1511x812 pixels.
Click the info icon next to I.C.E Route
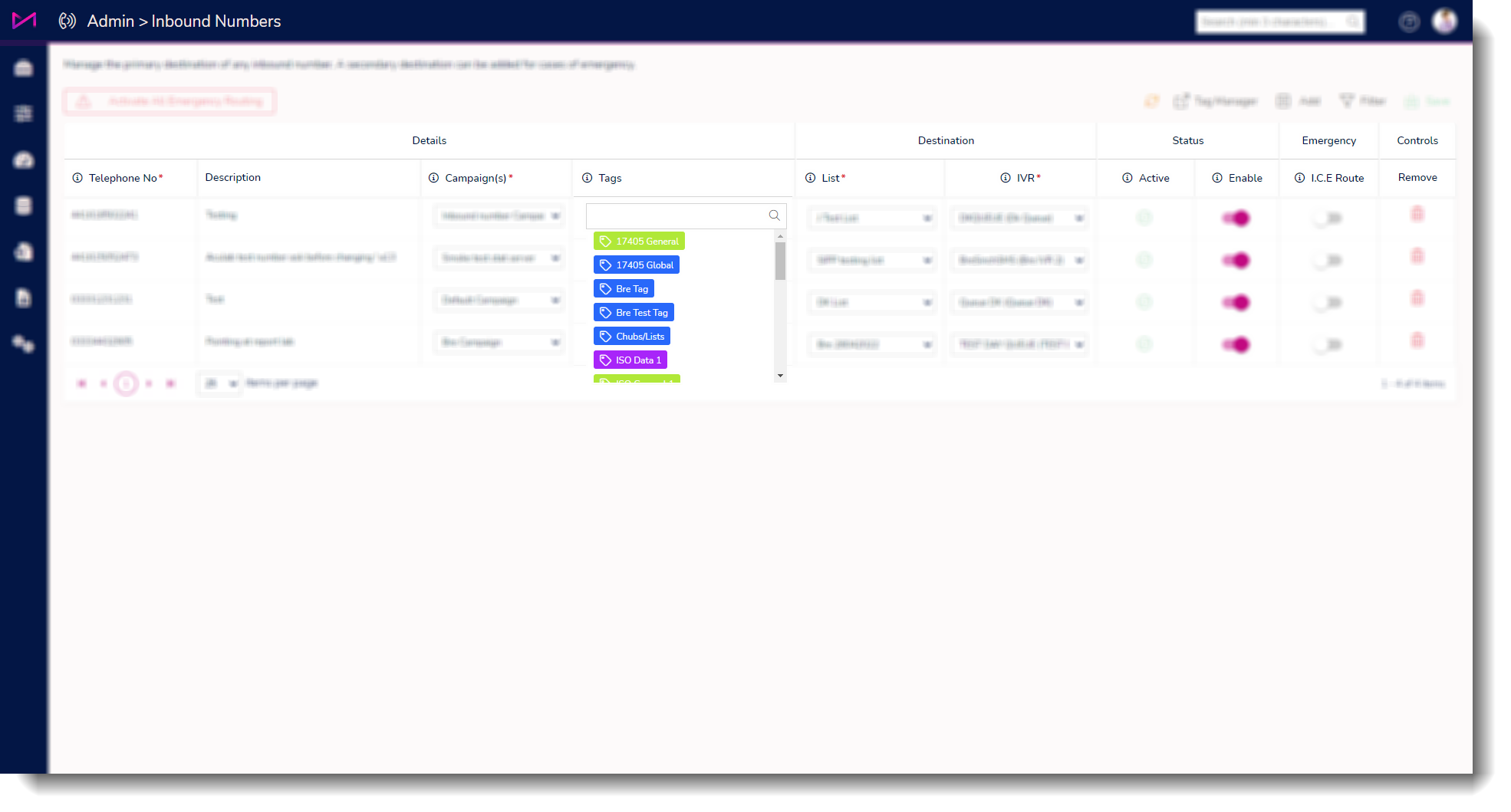coord(1299,178)
